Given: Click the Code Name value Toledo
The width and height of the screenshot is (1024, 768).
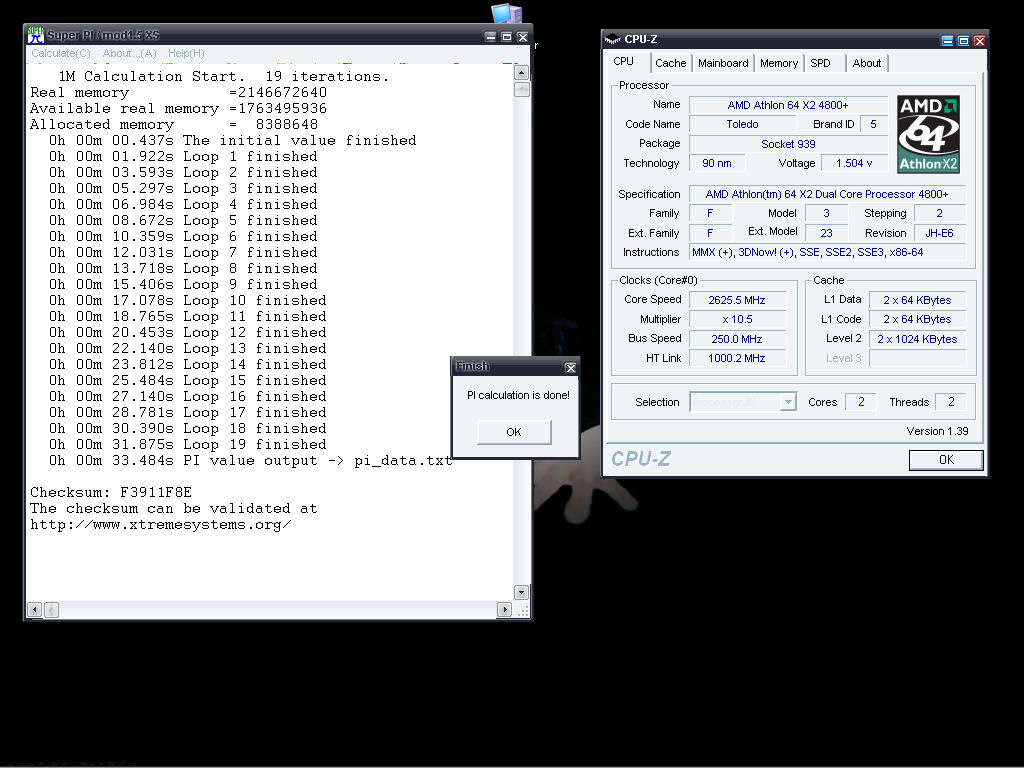Looking at the screenshot, I should point(743,124).
